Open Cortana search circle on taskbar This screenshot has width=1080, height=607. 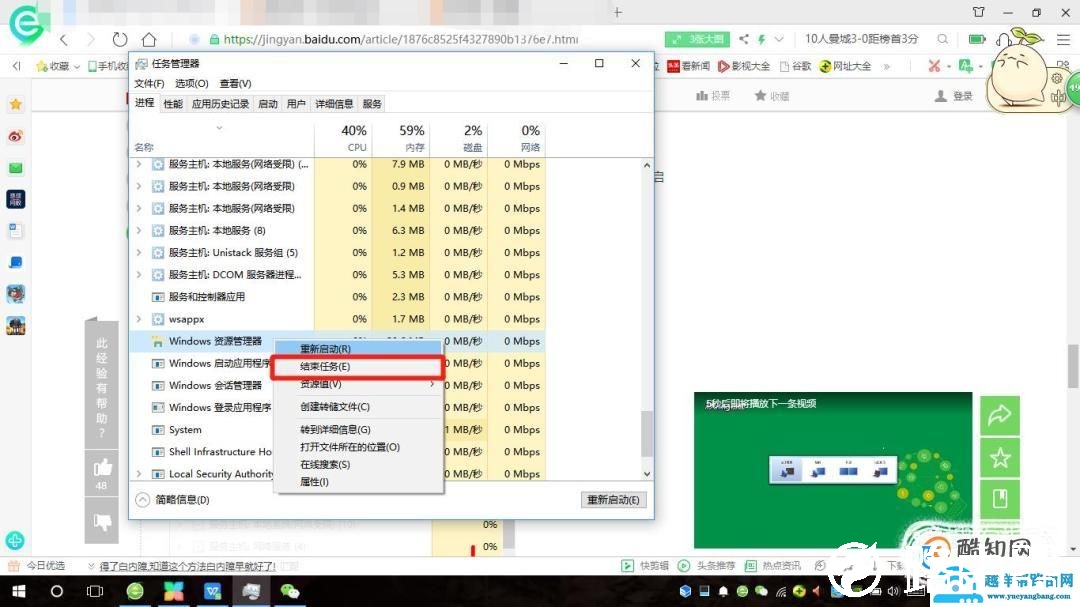point(56,591)
